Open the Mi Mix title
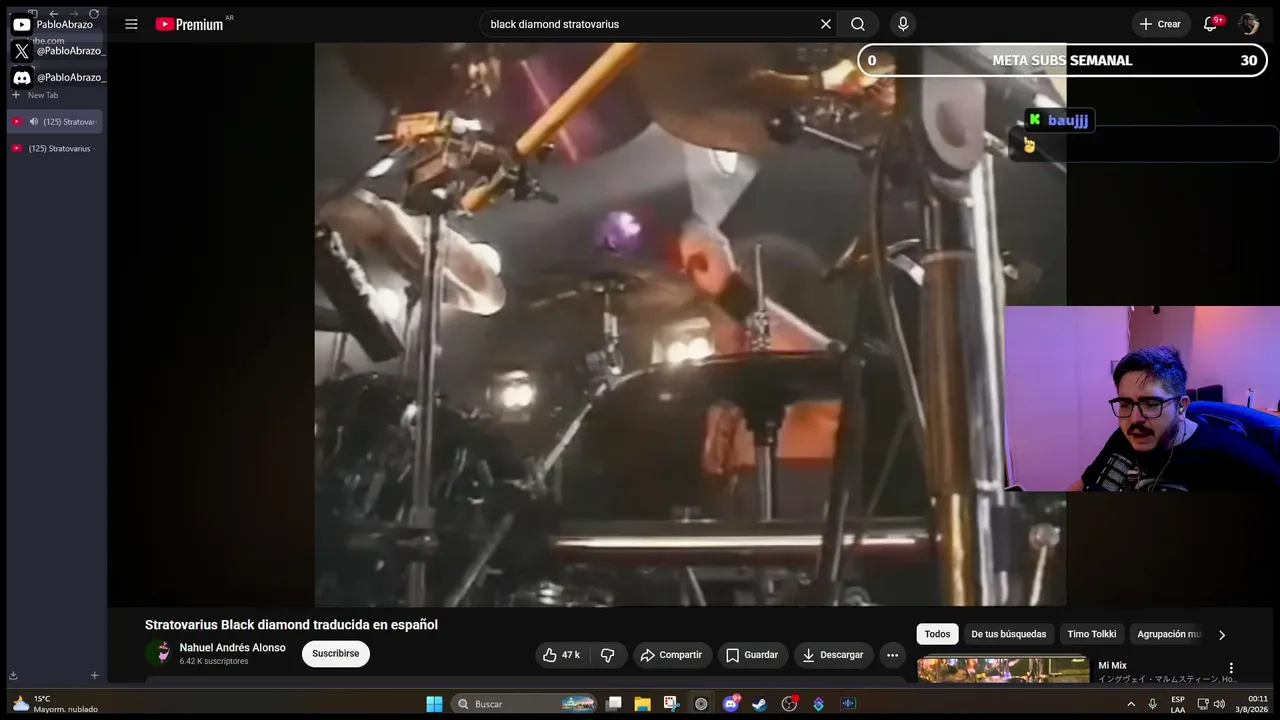 click(1112, 665)
